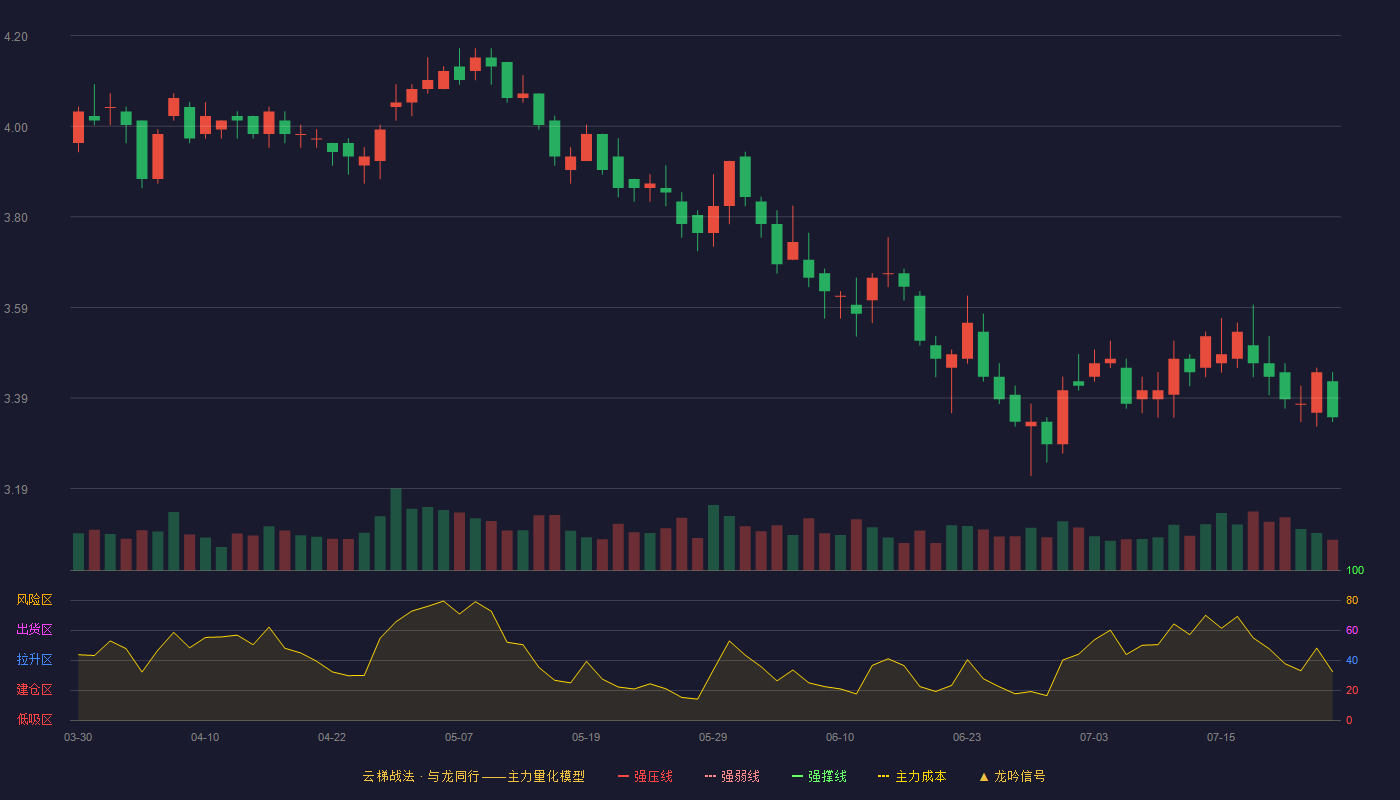This screenshot has height=800, width=1400.
Task: Click the red dash icon beside 强压线
Action: click(x=624, y=776)
